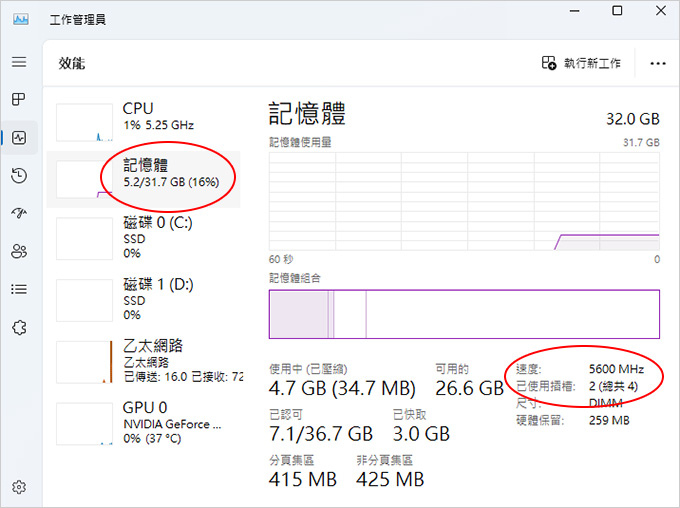Viewport: 680px width, 508px height.
Task: Click the Task Manager app icon
Action: [21, 19]
